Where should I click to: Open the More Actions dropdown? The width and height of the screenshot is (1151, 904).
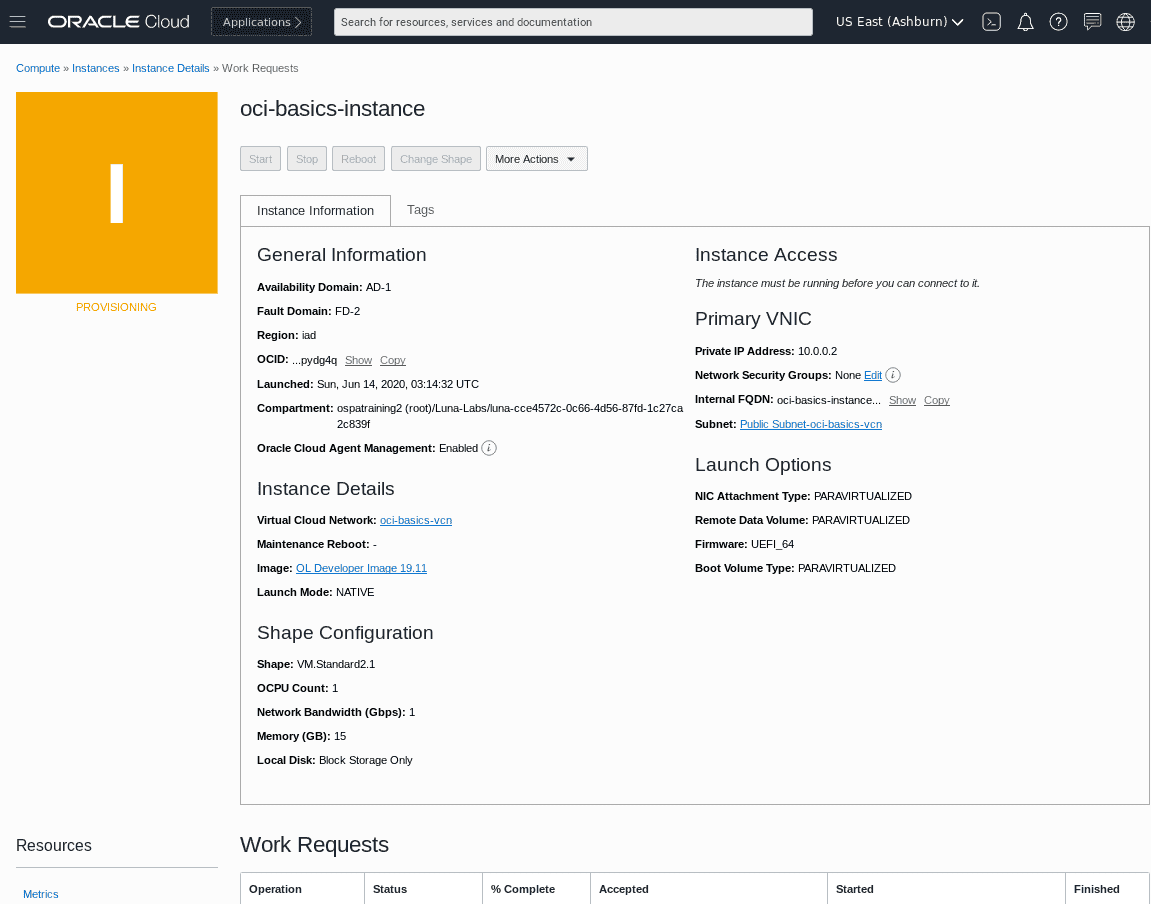(536, 158)
